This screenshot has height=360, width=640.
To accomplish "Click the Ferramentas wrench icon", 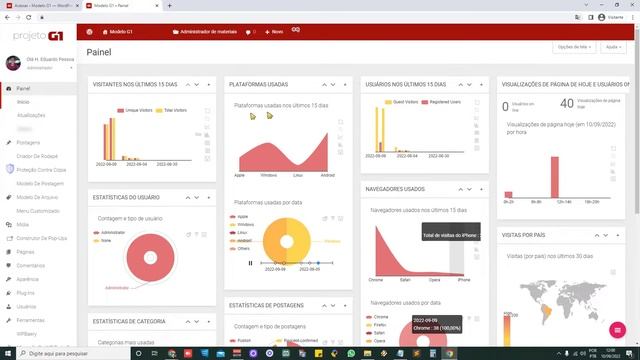I will [9, 320].
